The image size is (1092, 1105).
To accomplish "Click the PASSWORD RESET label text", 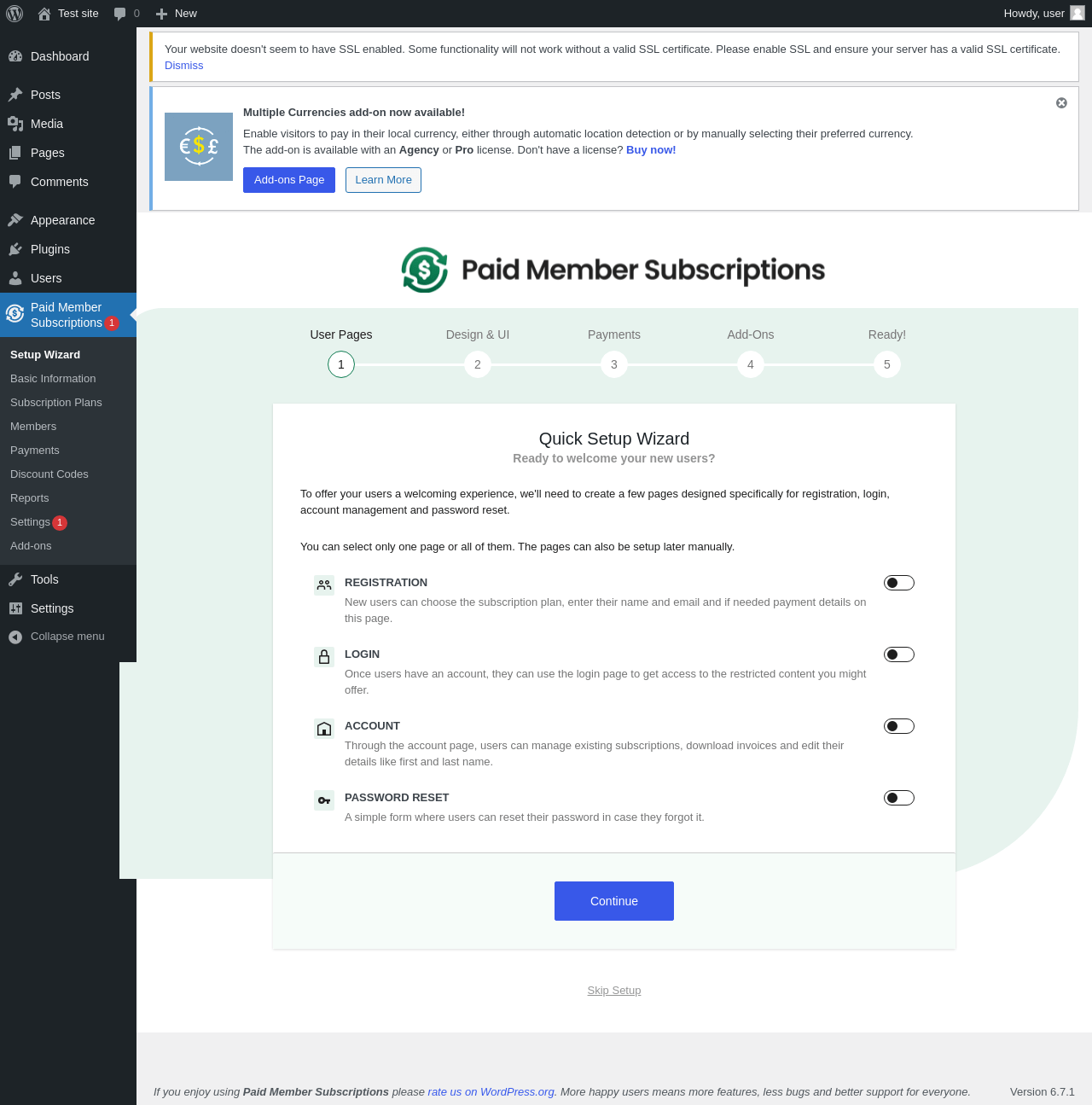I will tap(397, 798).
